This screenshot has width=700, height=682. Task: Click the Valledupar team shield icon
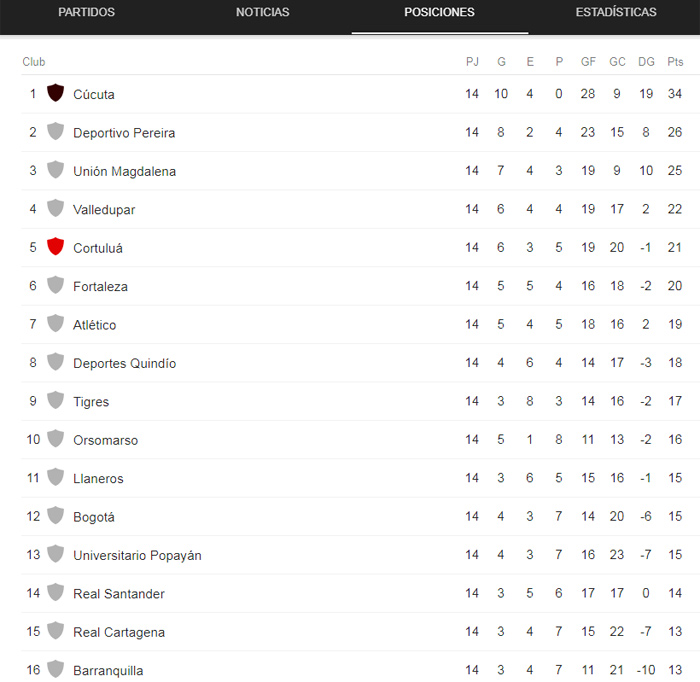(x=56, y=208)
